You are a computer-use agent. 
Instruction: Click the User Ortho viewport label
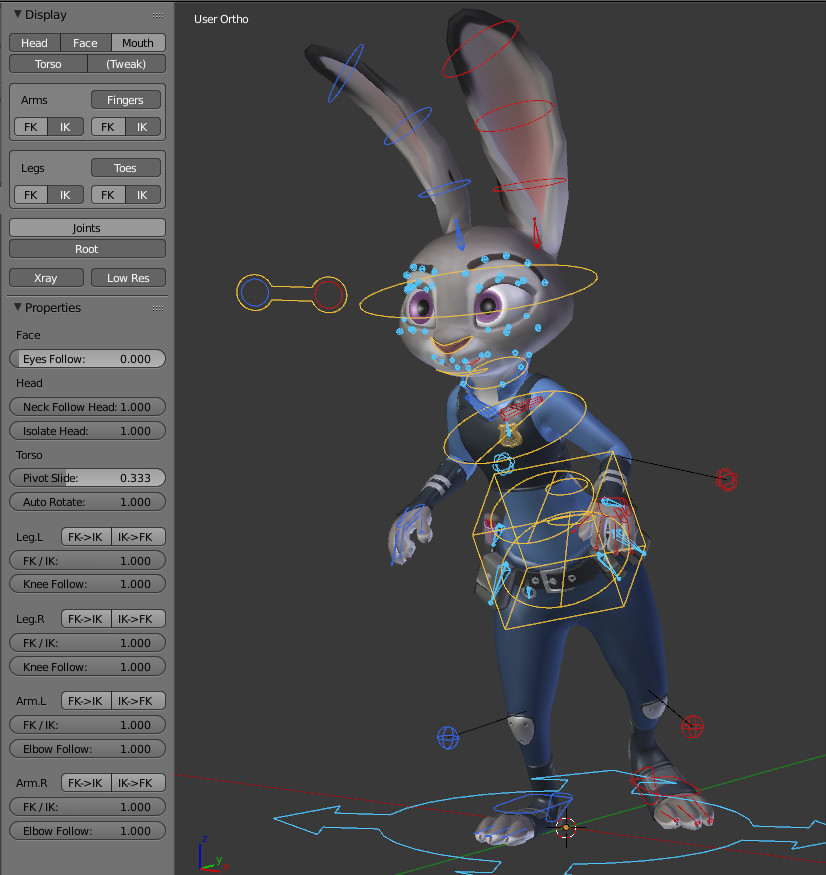[x=221, y=19]
